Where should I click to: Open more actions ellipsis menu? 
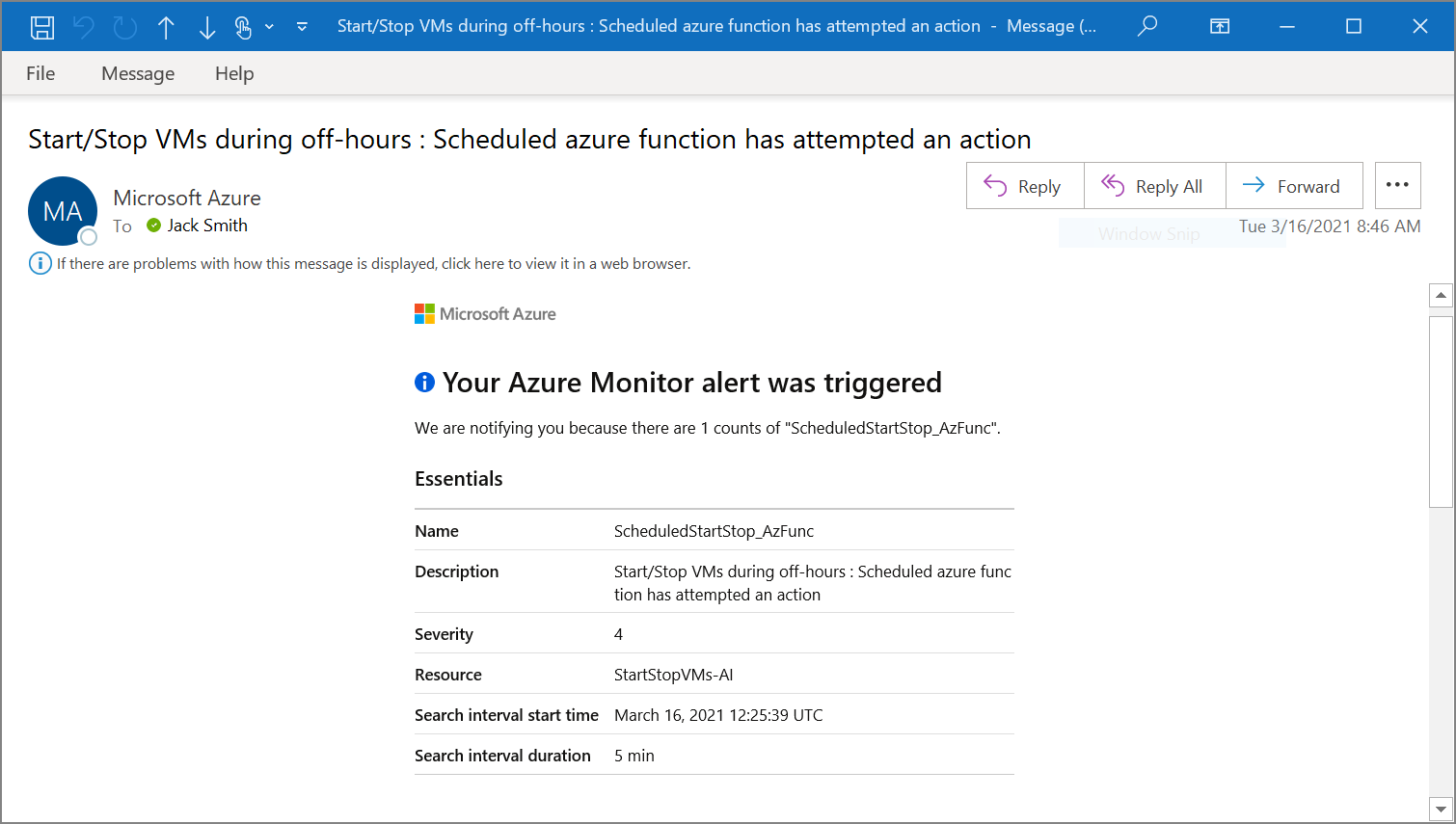pos(1397,185)
